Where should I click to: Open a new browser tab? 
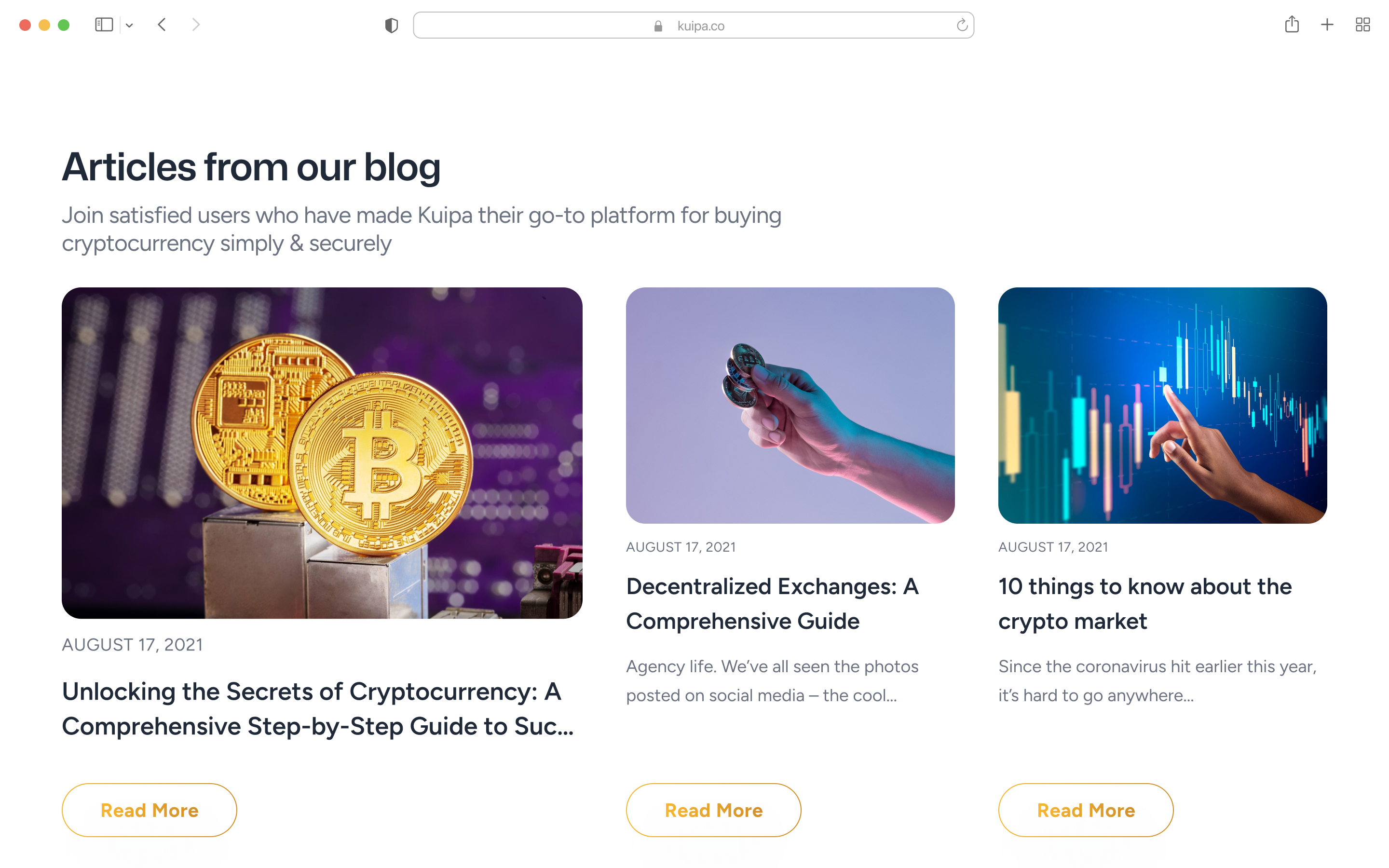(x=1327, y=25)
